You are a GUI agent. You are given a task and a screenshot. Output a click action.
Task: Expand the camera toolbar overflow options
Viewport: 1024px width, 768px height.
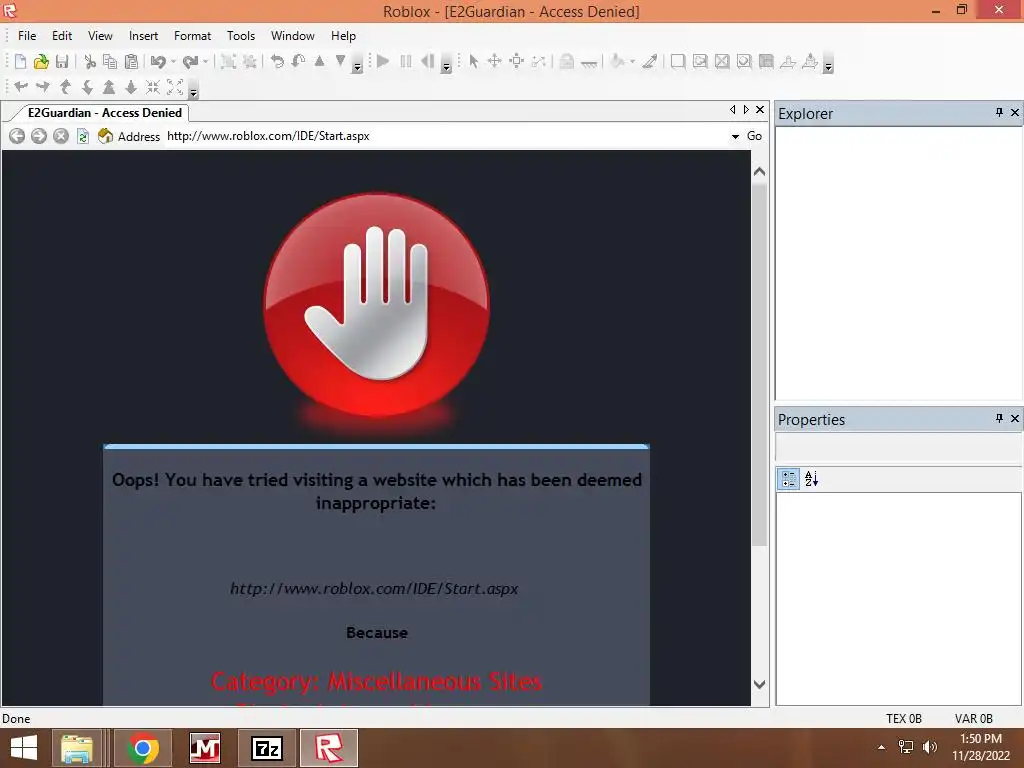pyautogui.click(x=193, y=91)
